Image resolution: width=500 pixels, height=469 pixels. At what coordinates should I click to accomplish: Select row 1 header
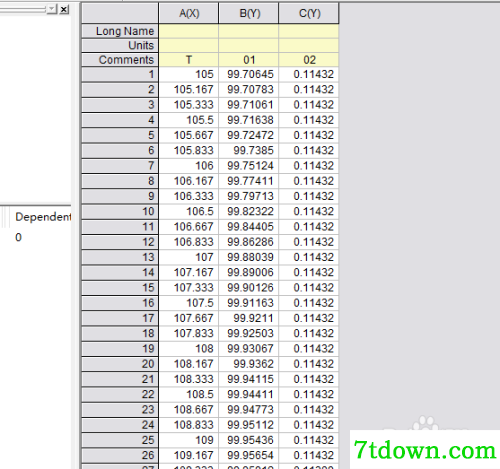point(120,74)
